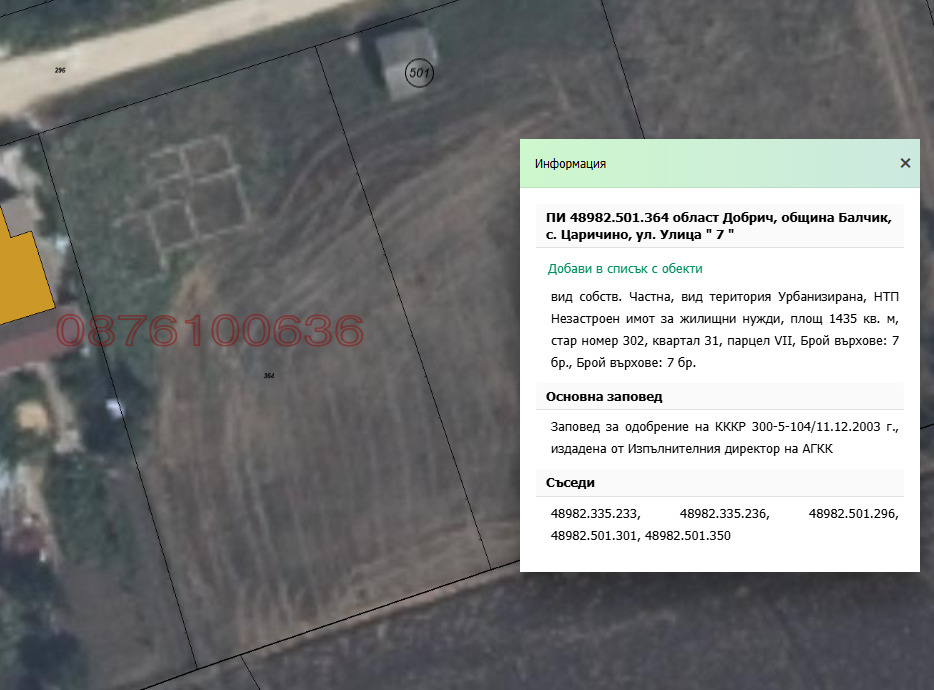Click neighbor parcel 48982.501.296
This screenshot has height=690, width=934.
854,514
